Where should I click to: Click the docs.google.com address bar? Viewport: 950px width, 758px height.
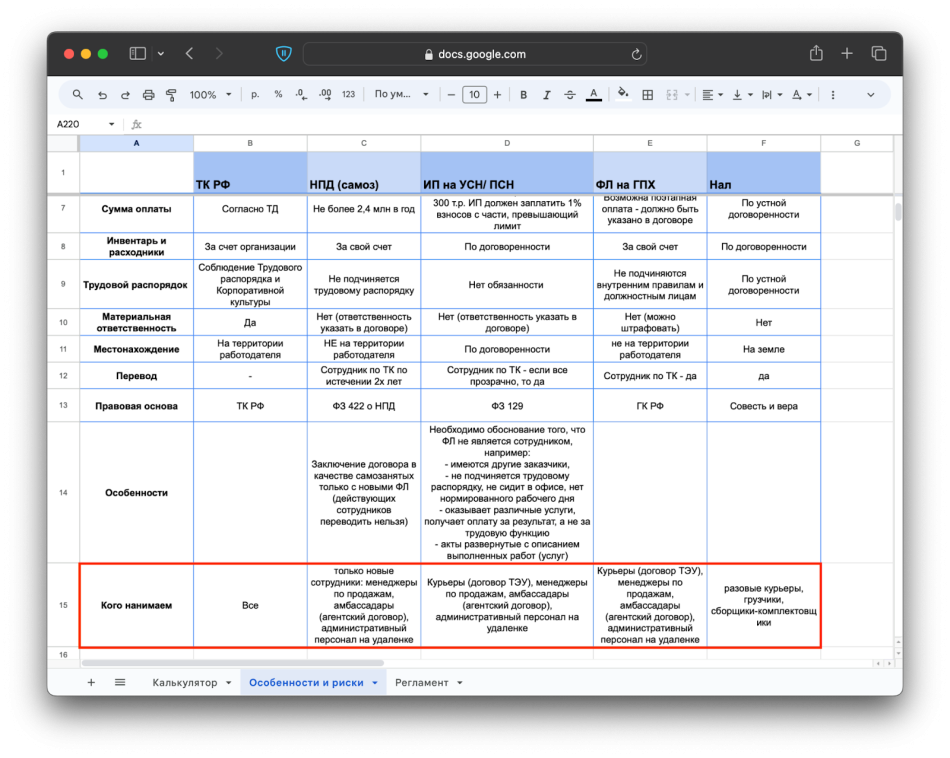click(x=474, y=54)
